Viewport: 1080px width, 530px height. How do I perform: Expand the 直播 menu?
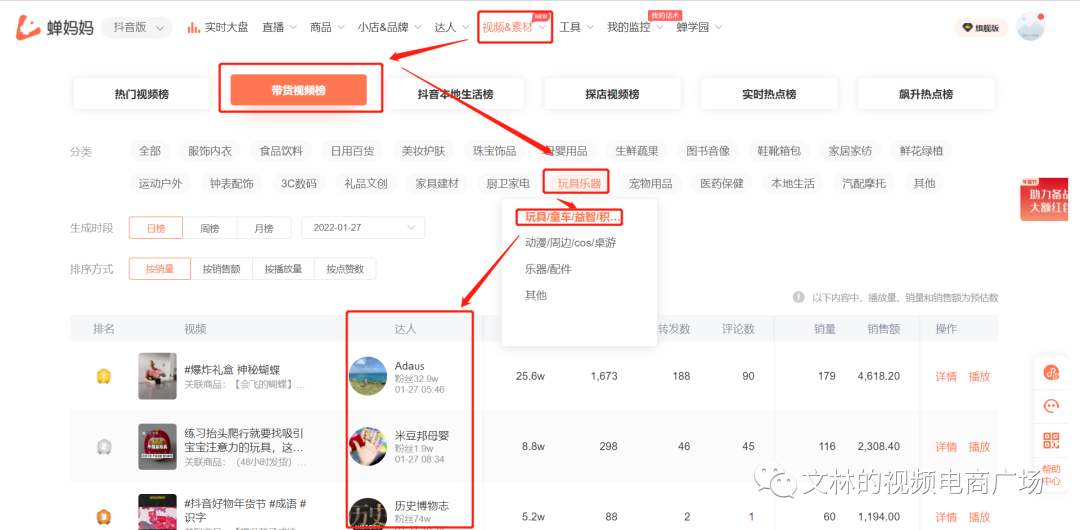coord(279,28)
